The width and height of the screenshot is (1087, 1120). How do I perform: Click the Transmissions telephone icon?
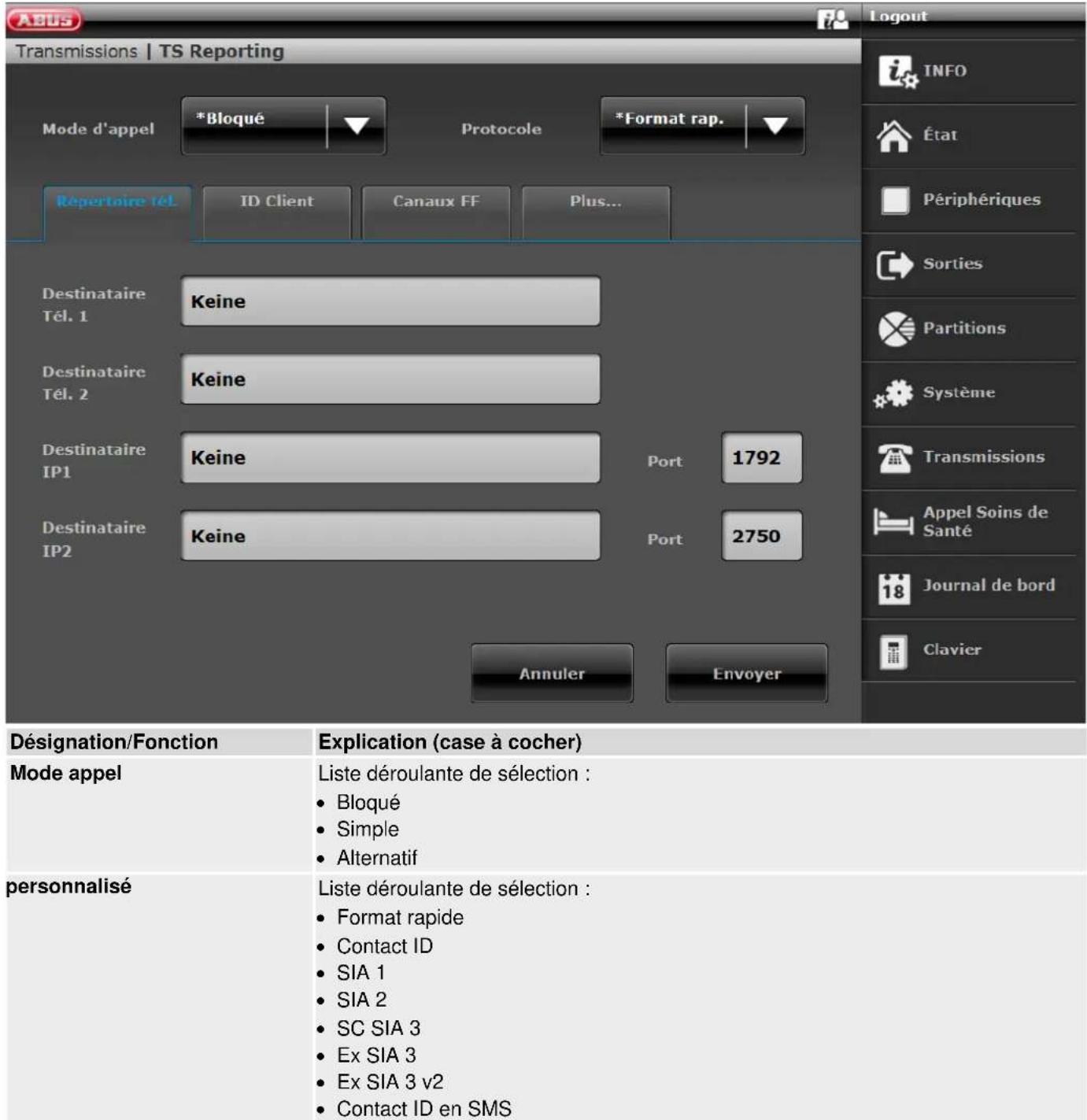895,457
